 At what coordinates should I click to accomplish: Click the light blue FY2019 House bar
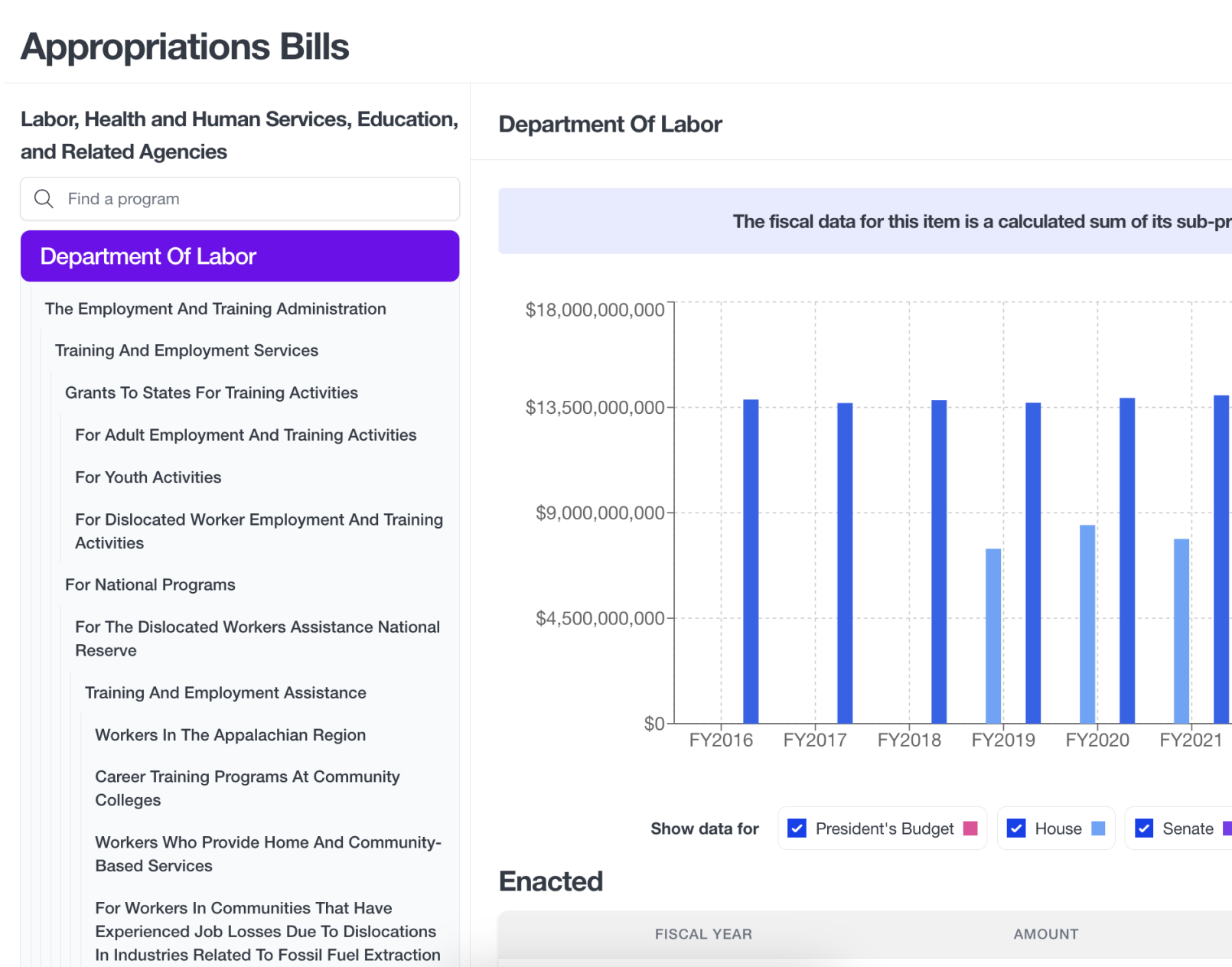click(993, 635)
